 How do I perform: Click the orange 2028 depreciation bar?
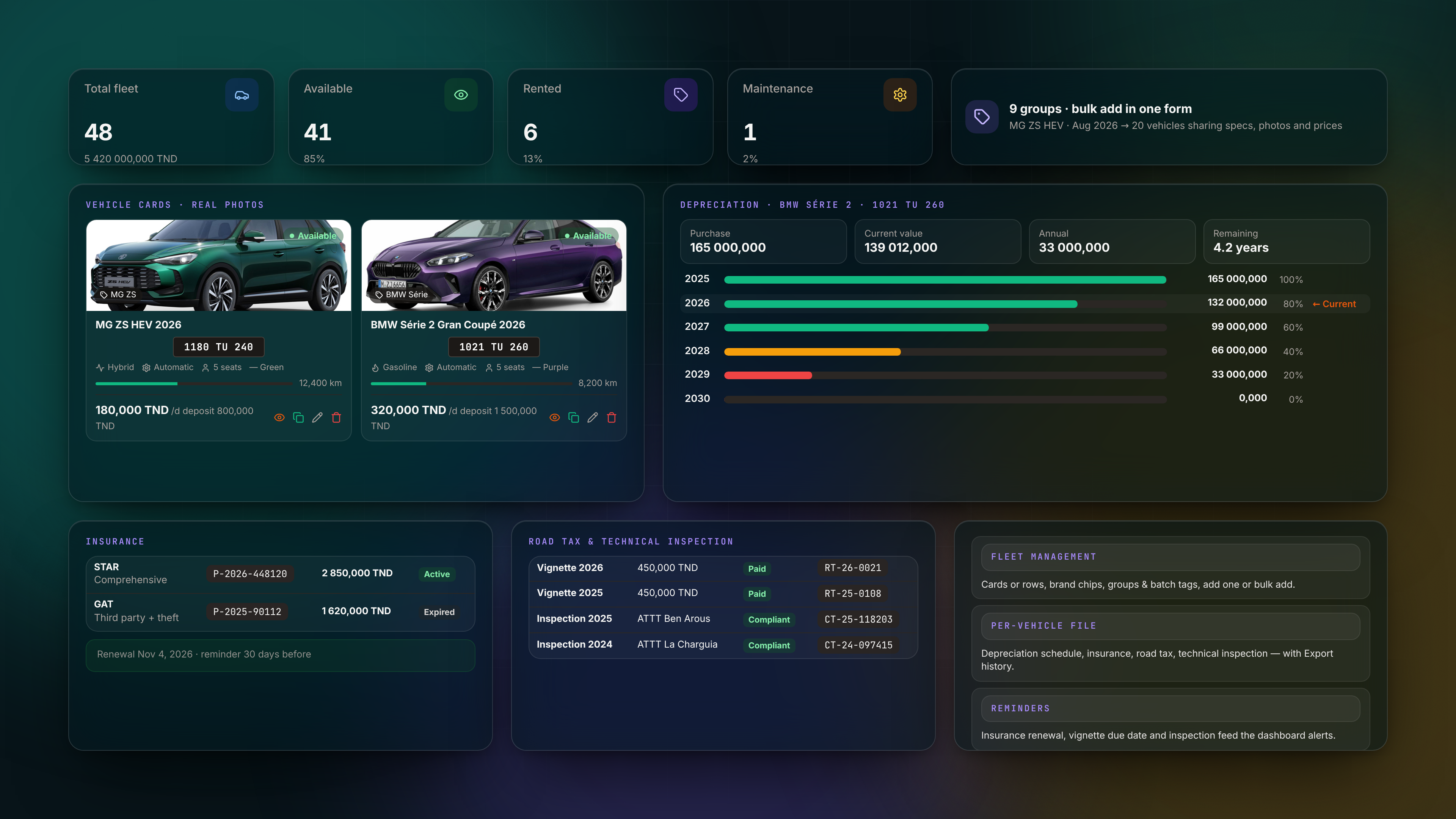pyautogui.click(x=812, y=351)
